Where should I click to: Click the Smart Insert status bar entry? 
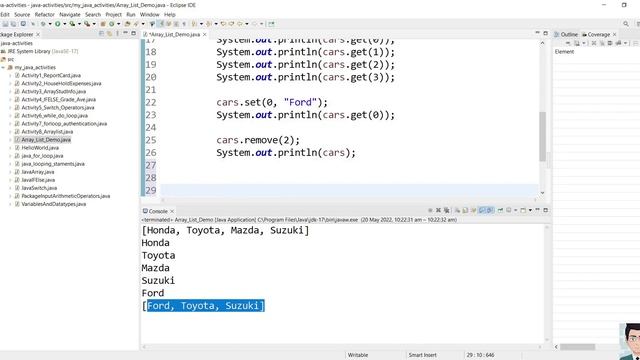422,355
